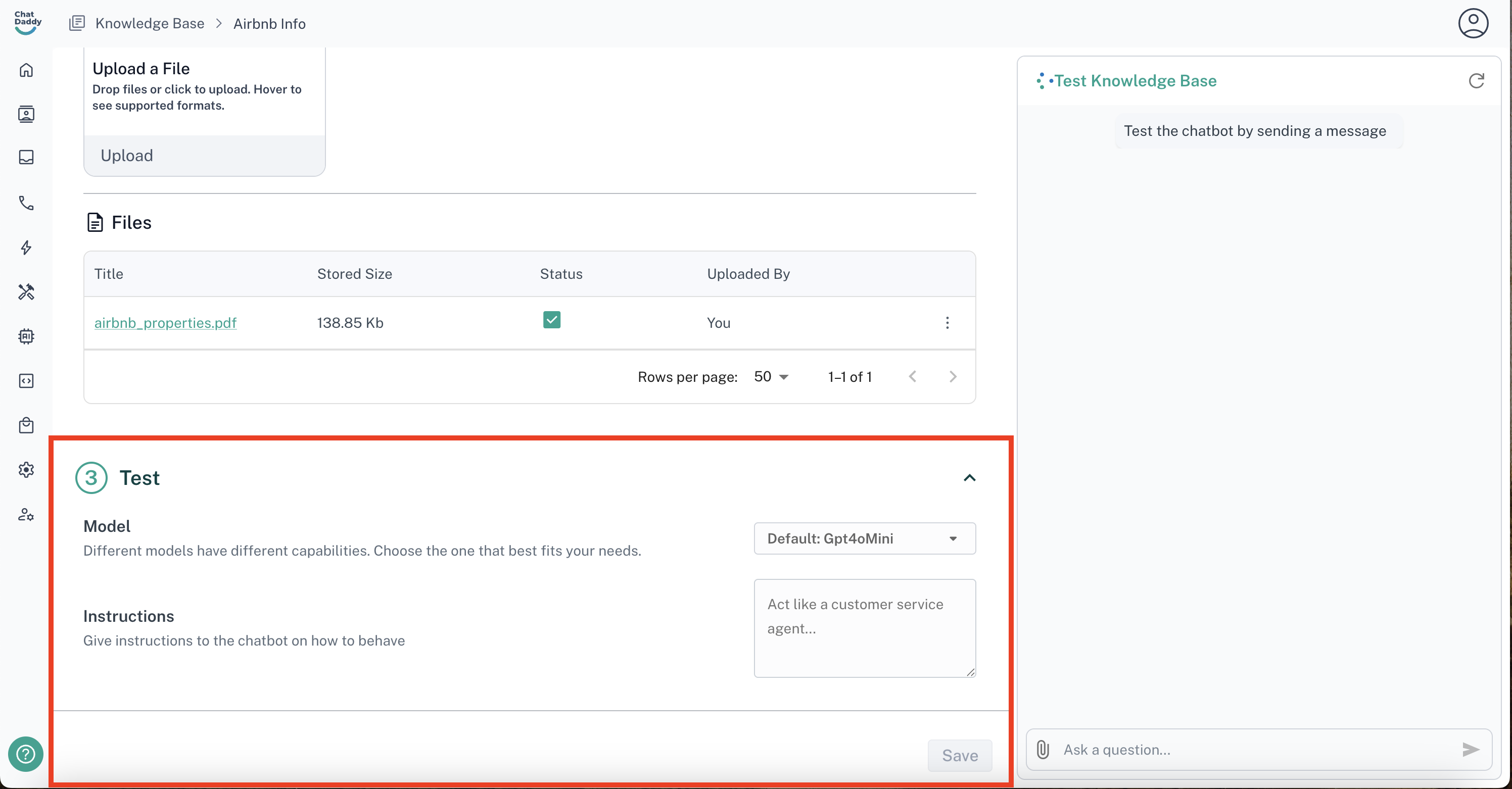
Task: Click the Save button
Action: (x=959, y=756)
